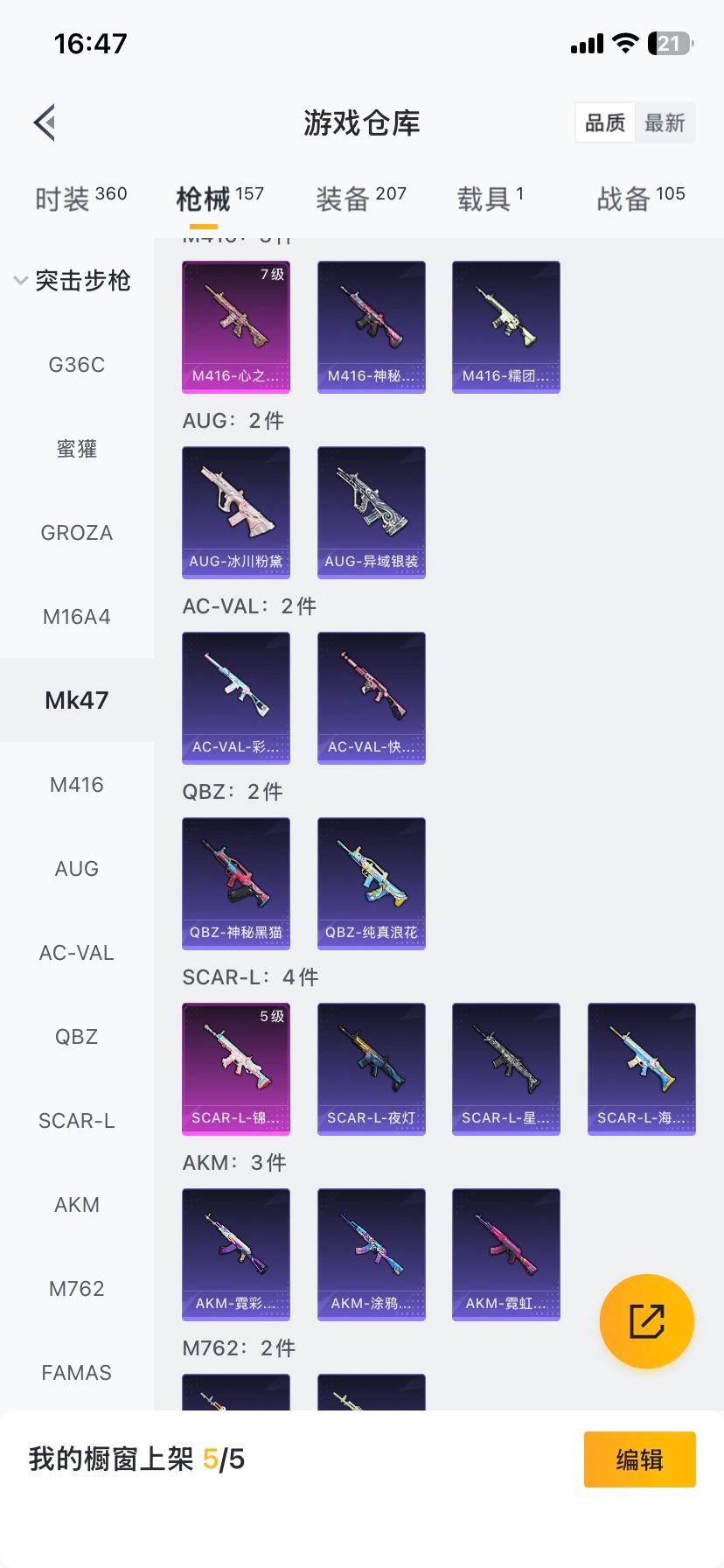Screen dimensions: 724x1568
Task: Select the AUG-异域银装 weapon skin
Action: click(x=372, y=513)
